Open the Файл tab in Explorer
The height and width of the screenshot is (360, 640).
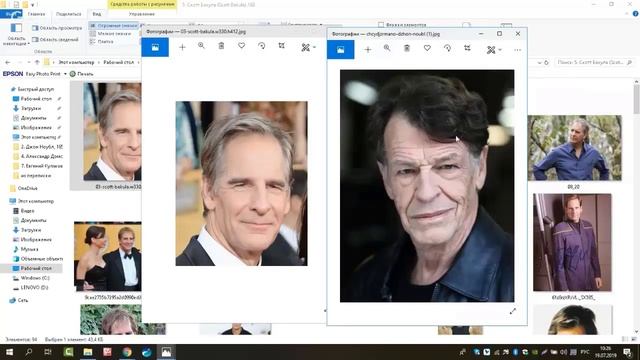pos(11,14)
